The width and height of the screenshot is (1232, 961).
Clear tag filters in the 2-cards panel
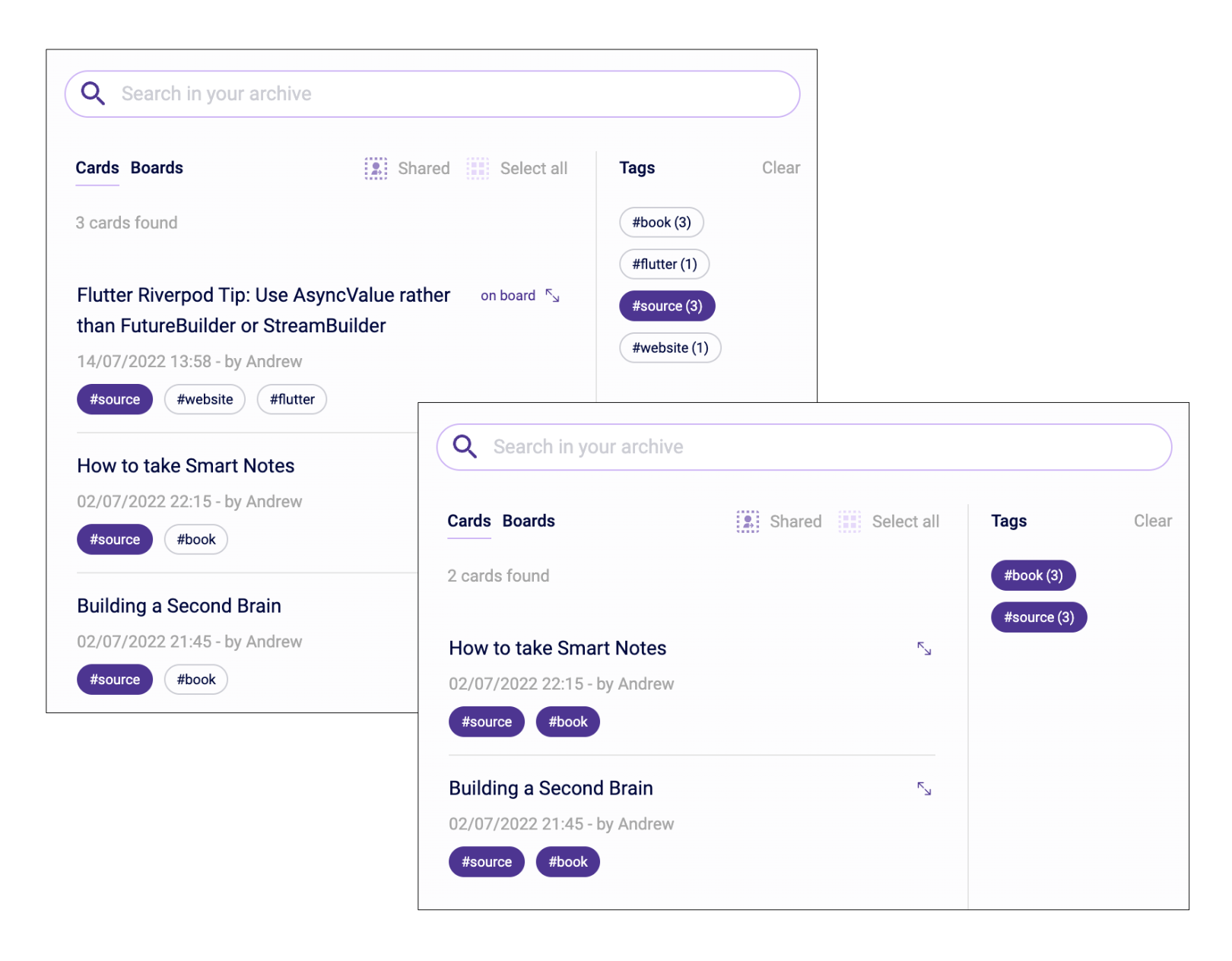click(1152, 521)
